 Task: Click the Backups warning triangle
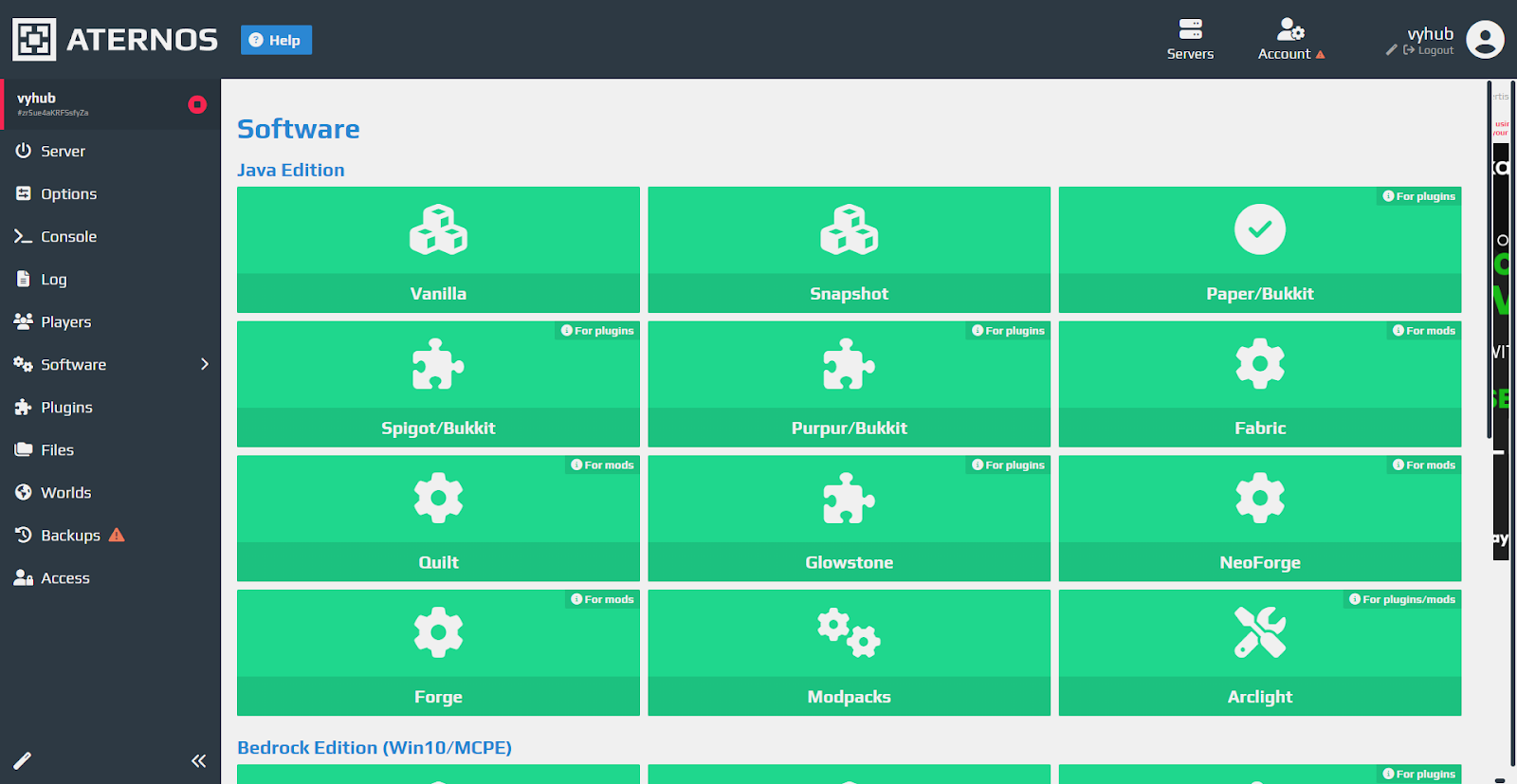pos(117,535)
